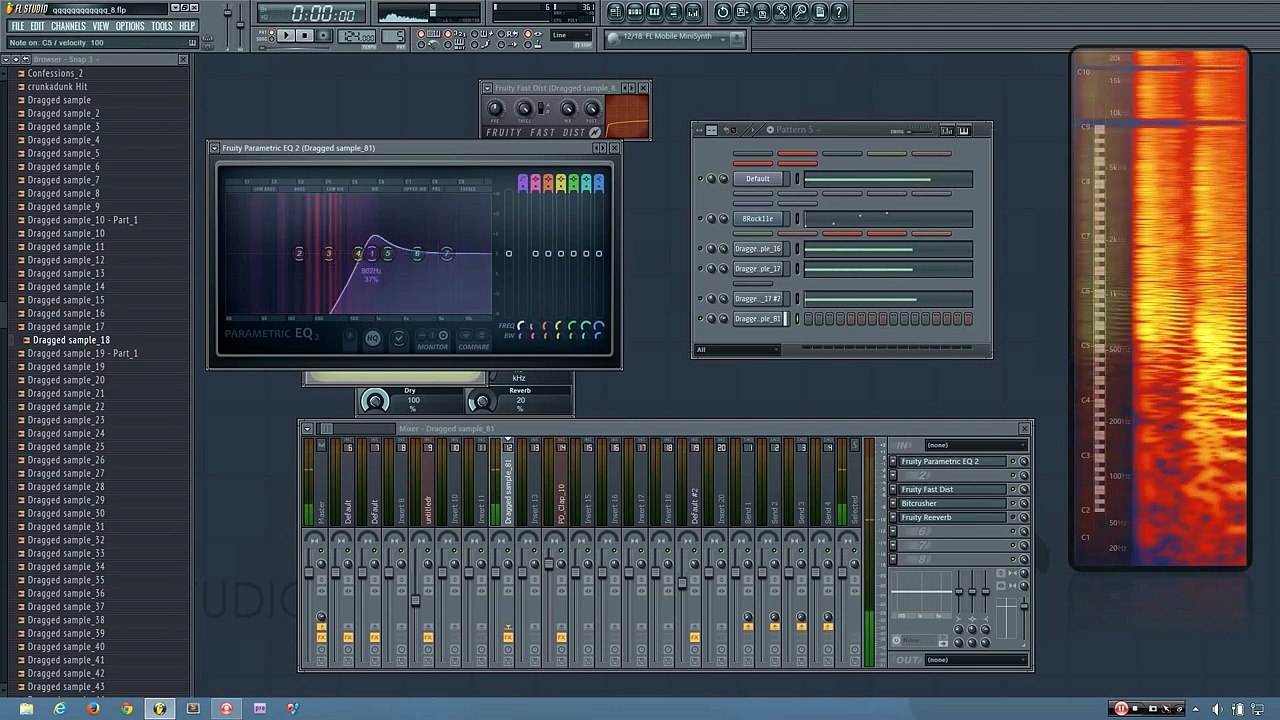Click band 7 token in Parametric EQ
The height and width of the screenshot is (720, 1280).
(x=446, y=254)
